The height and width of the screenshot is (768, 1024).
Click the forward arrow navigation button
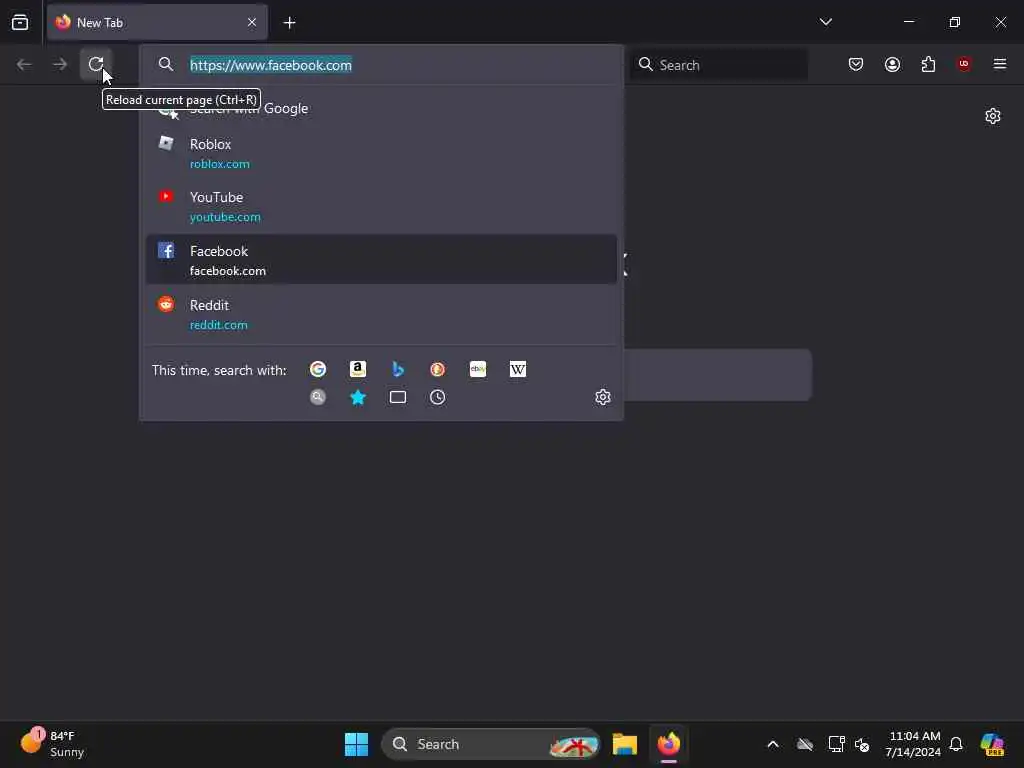60,64
